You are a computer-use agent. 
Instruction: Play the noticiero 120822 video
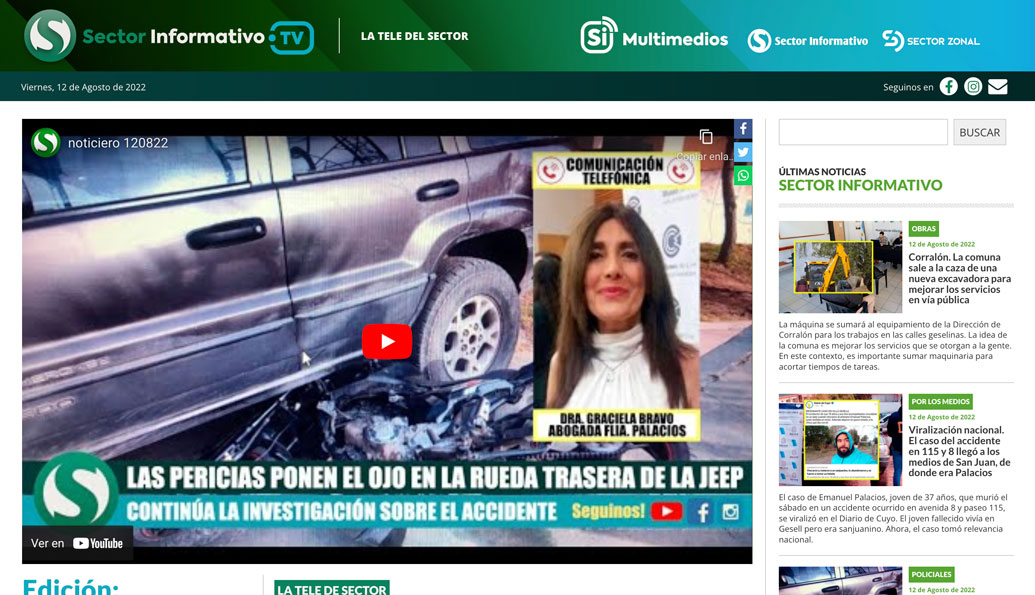pyautogui.click(x=387, y=341)
